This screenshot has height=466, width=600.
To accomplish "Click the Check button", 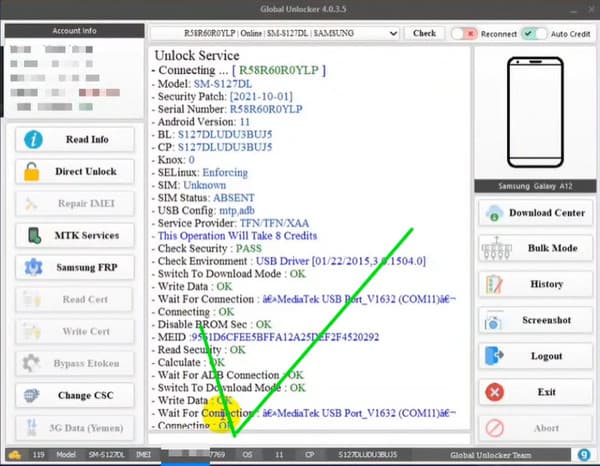I will [x=424, y=33].
